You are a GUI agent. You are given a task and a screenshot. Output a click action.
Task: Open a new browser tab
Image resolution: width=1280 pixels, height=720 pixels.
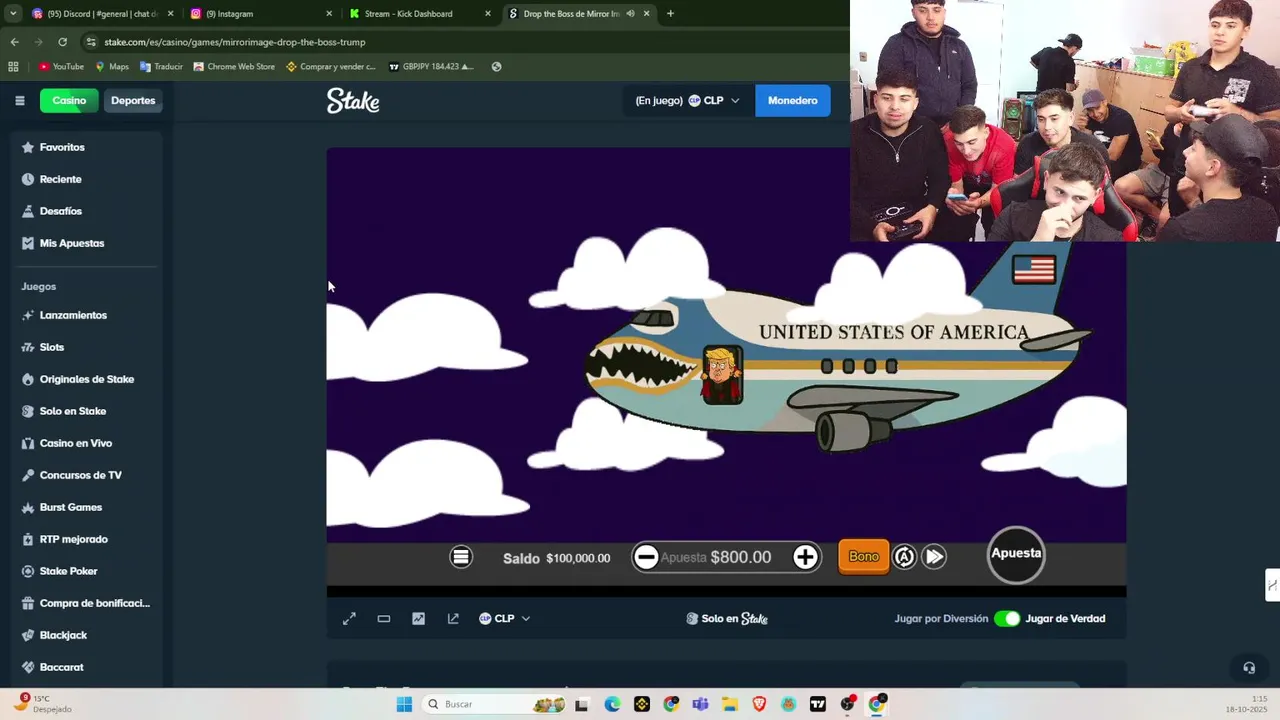[x=670, y=14]
